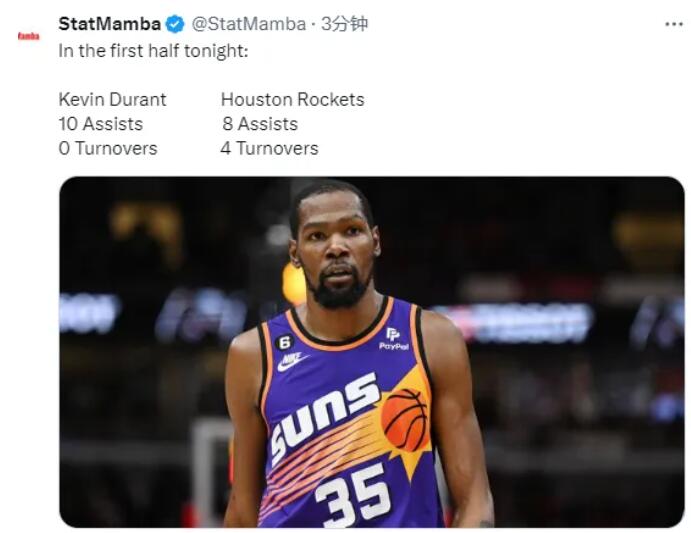Click the '0 Turnovers' stat line
The image size is (691, 533).
(x=108, y=148)
